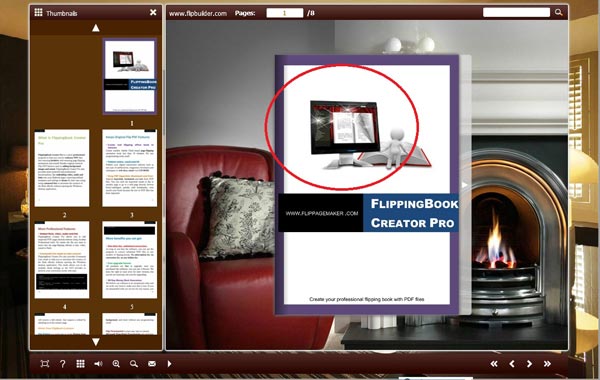Go to previous page arrow
The width and height of the screenshot is (600, 380).
click(512, 364)
